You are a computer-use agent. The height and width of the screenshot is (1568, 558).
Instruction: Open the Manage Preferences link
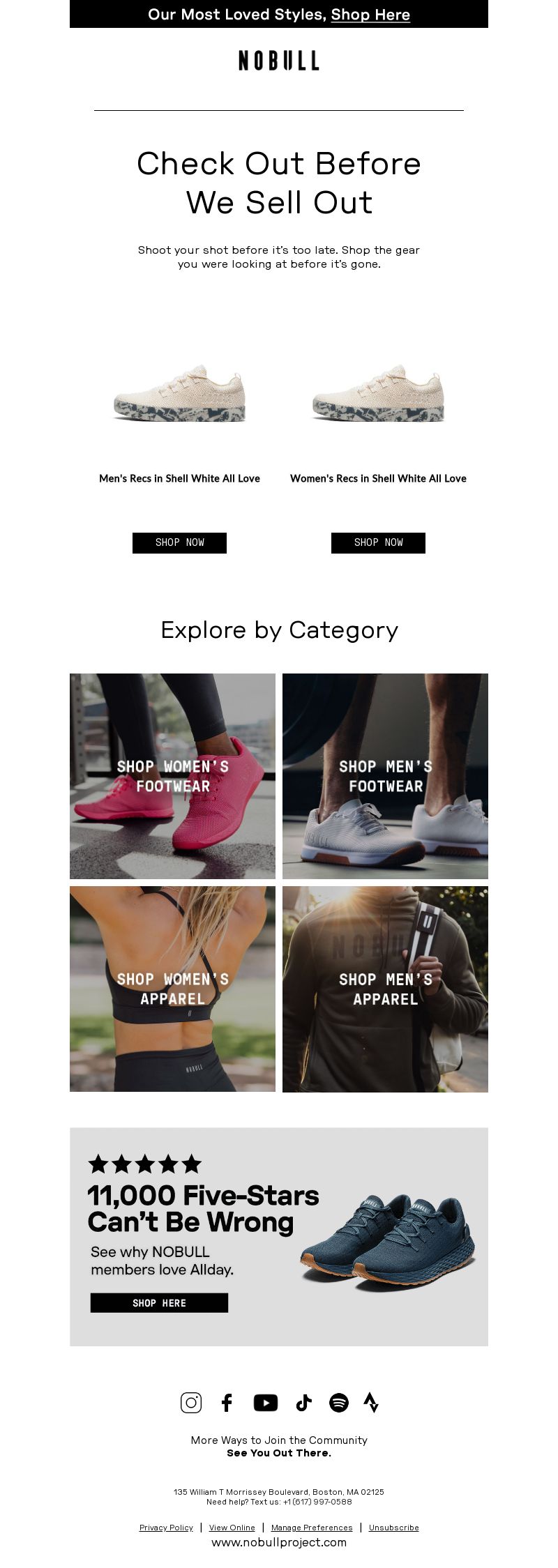tap(312, 1527)
